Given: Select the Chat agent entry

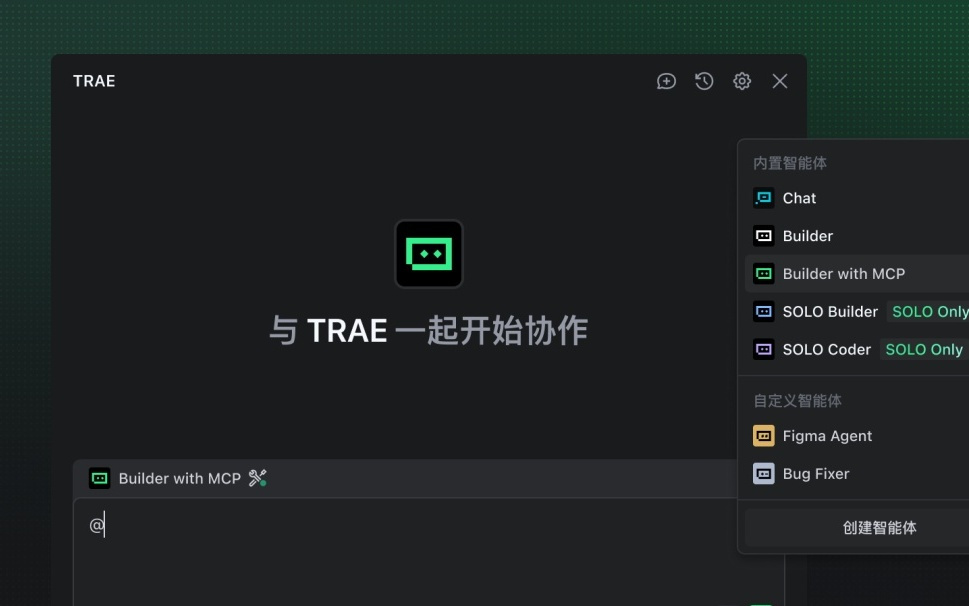Looking at the screenshot, I should click(x=797, y=198).
